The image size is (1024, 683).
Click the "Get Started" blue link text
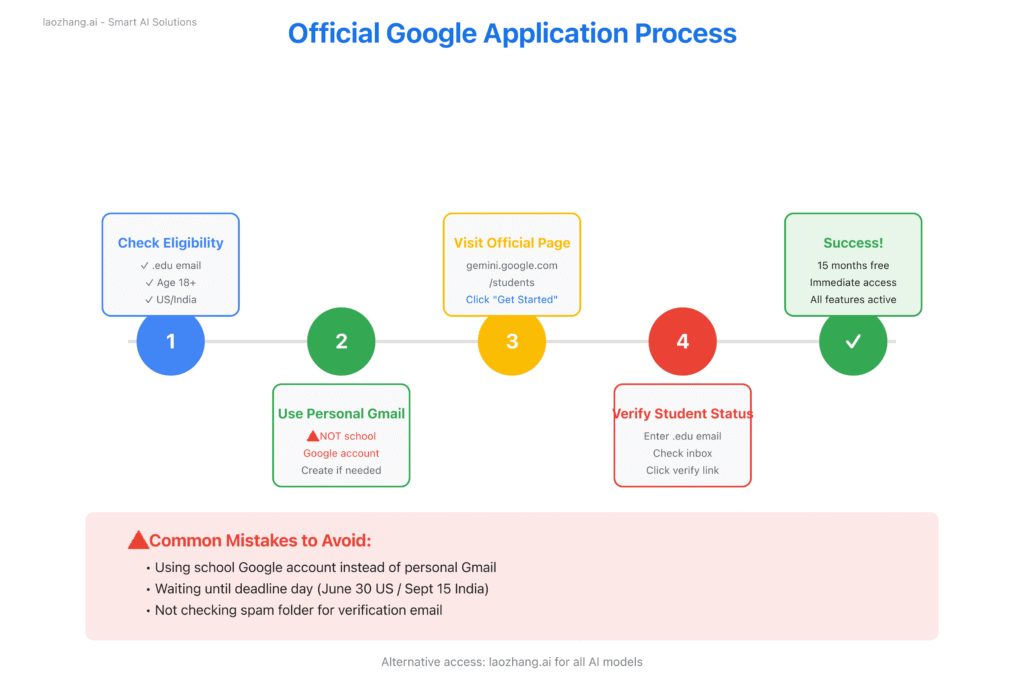(x=512, y=300)
